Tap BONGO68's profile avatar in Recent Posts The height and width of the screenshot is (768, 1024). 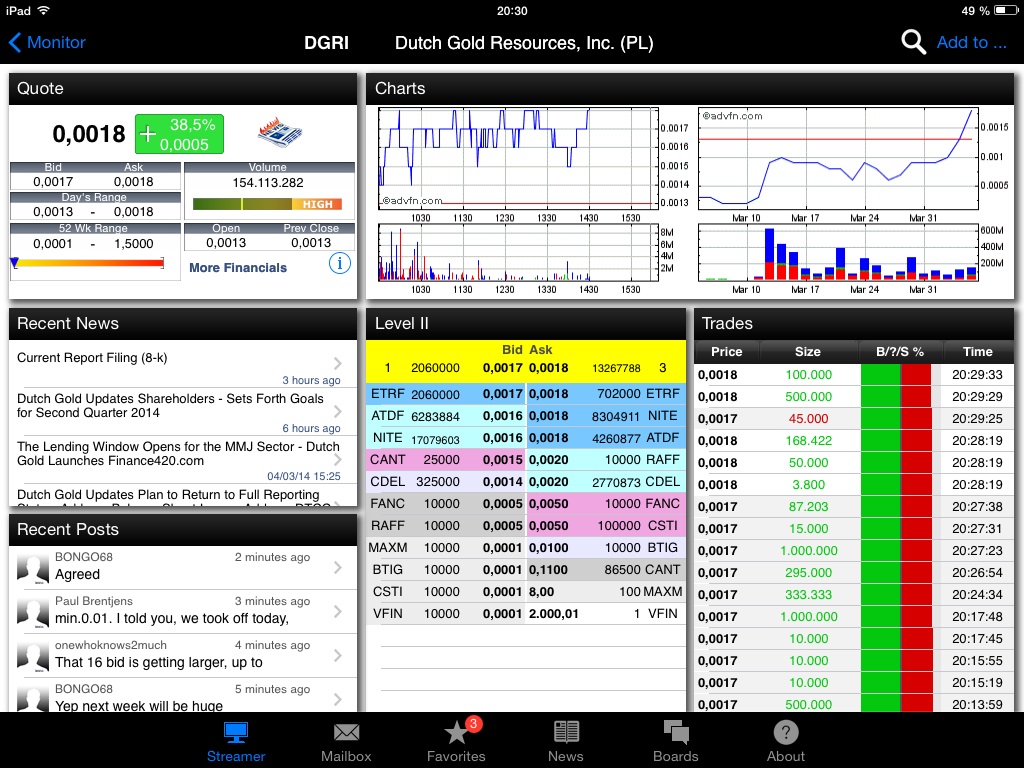point(33,566)
